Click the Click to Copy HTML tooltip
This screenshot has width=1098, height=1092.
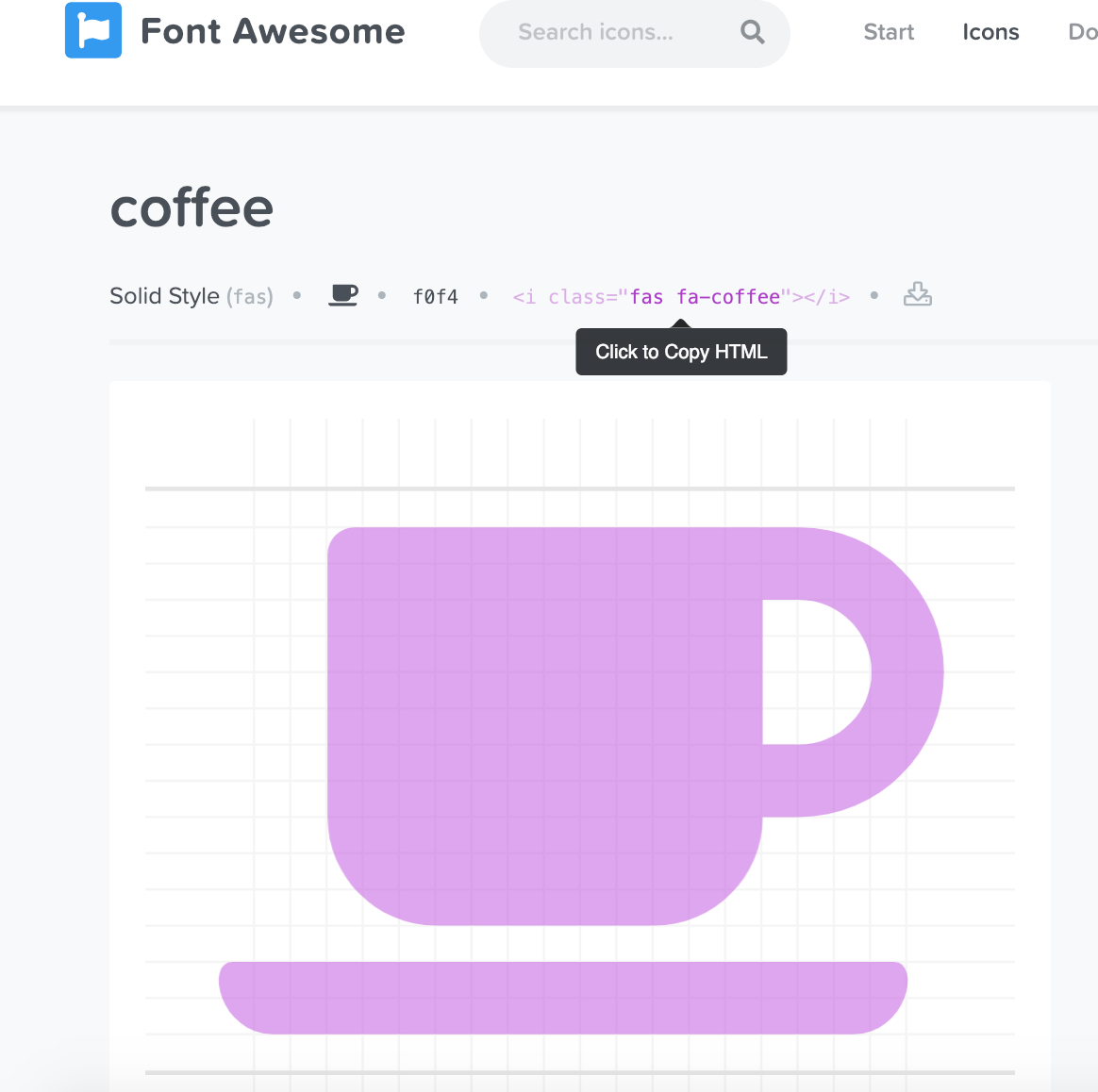coord(681,351)
